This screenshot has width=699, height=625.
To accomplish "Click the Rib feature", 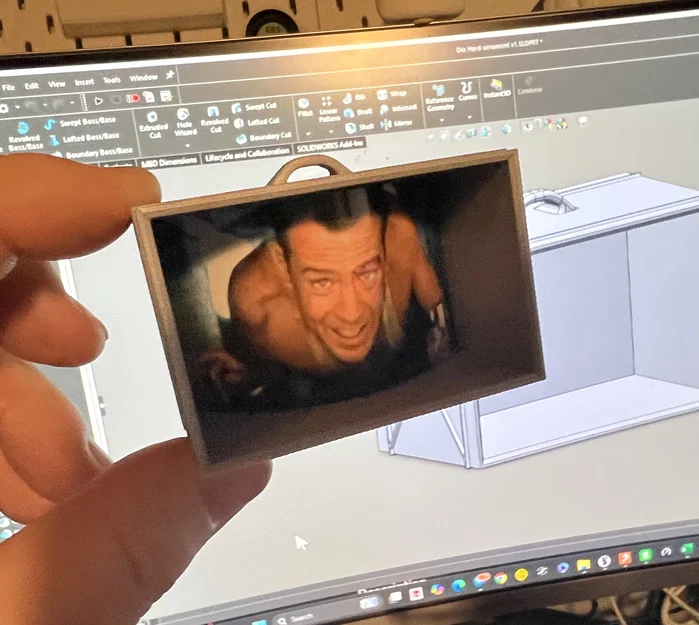I will [355, 98].
